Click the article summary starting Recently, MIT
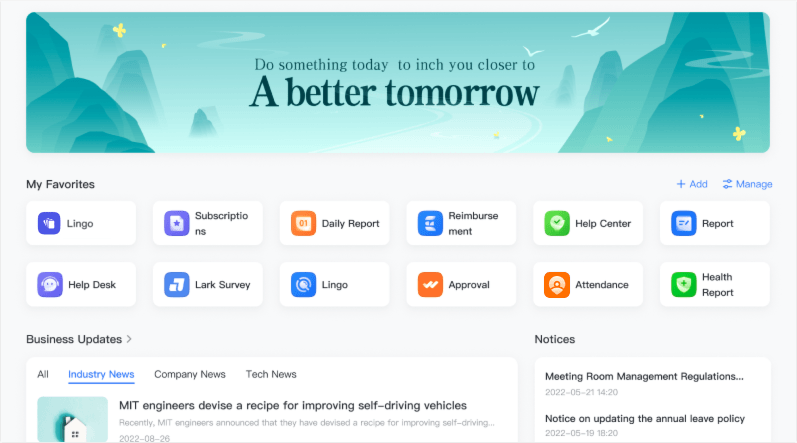The image size is (797, 443). (306, 423)
